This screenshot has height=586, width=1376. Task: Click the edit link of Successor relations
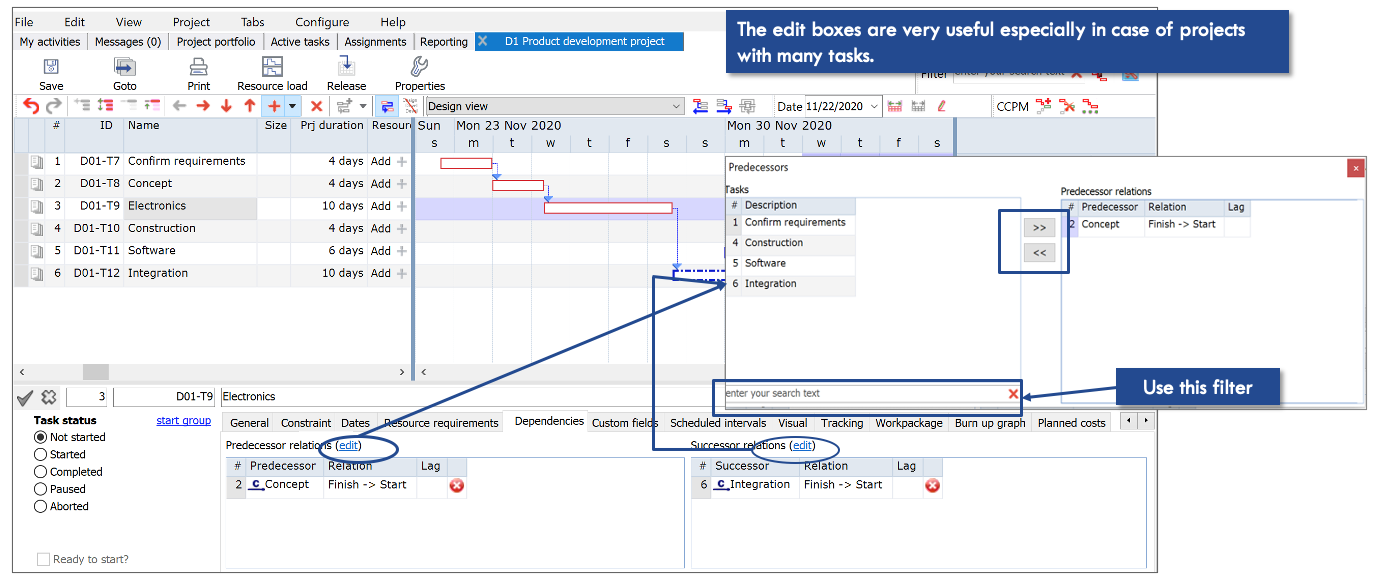803,445
